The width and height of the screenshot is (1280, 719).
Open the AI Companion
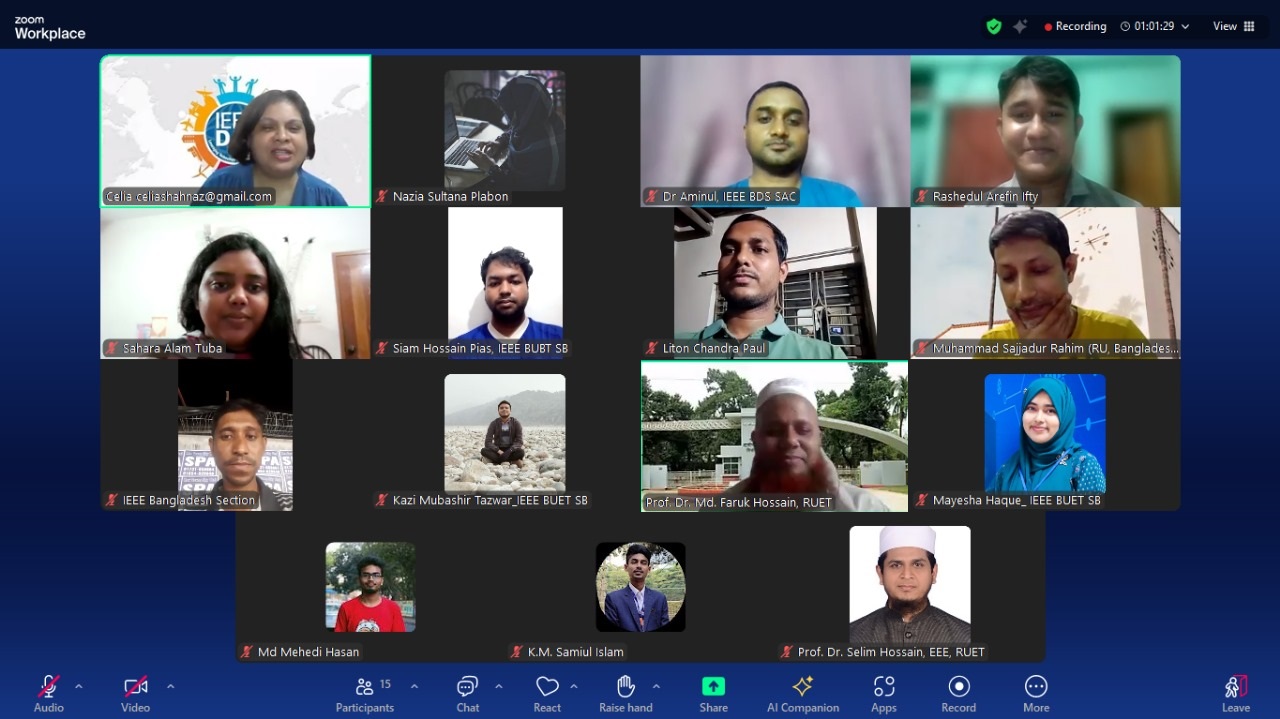coord(803,694)
